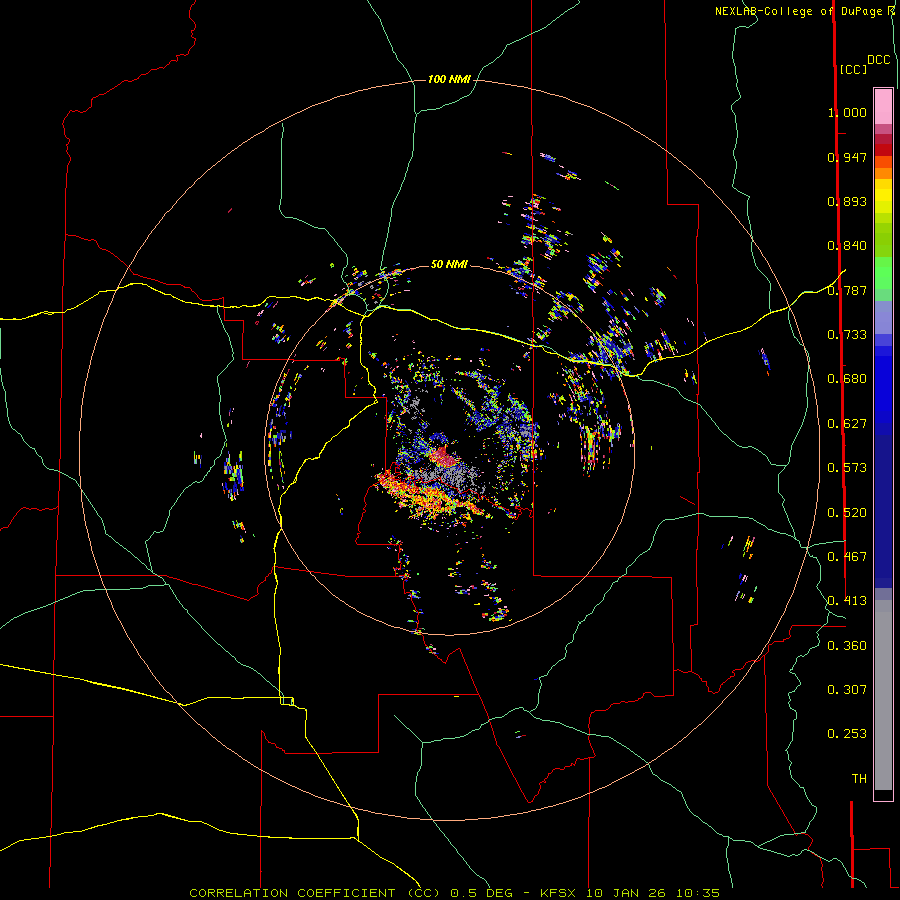Click the red band in the color bar
Image resolution: width=900 pixels, height=900 pixels.
click(883, 149)
